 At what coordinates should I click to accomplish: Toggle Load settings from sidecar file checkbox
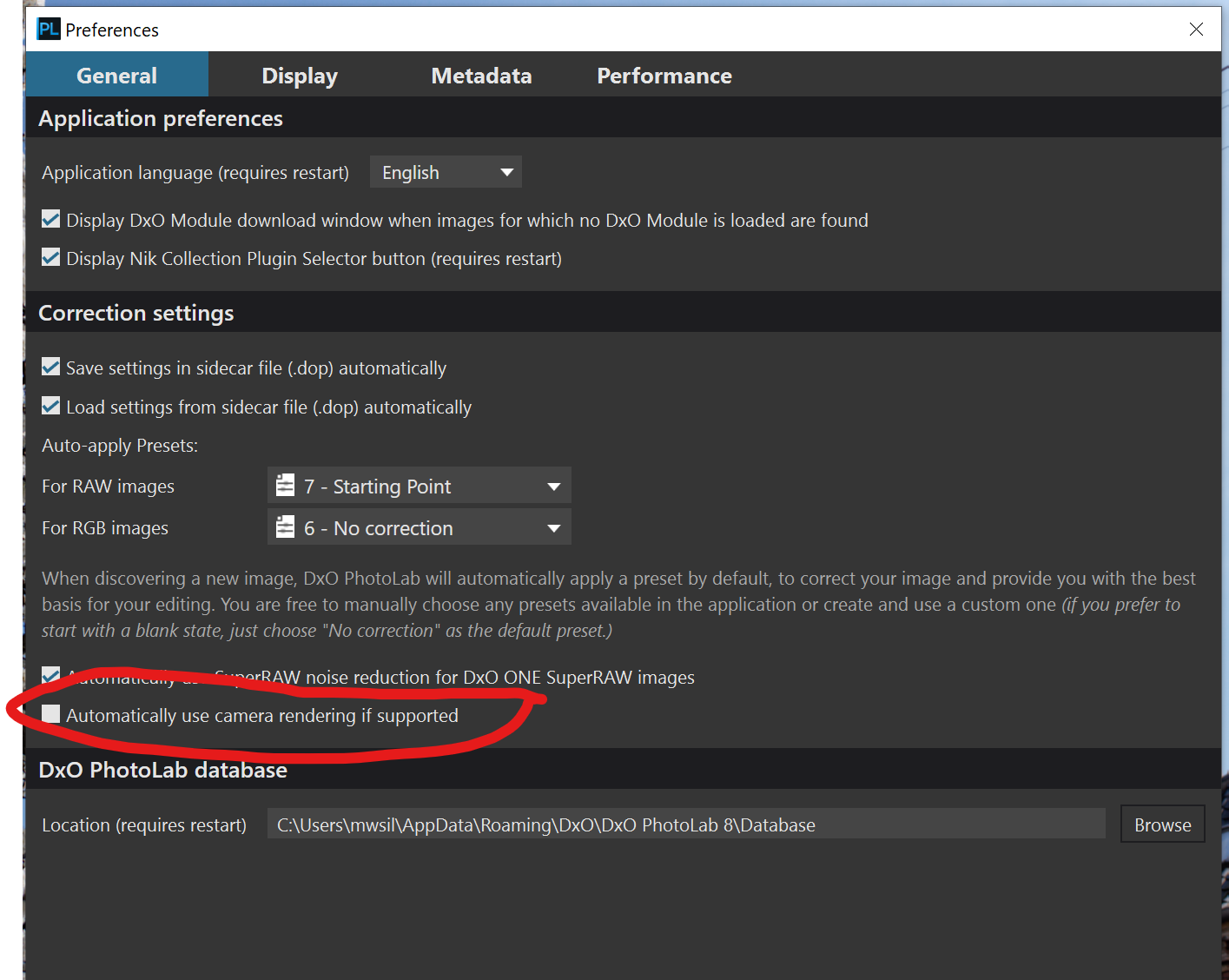tap(51, 406)
